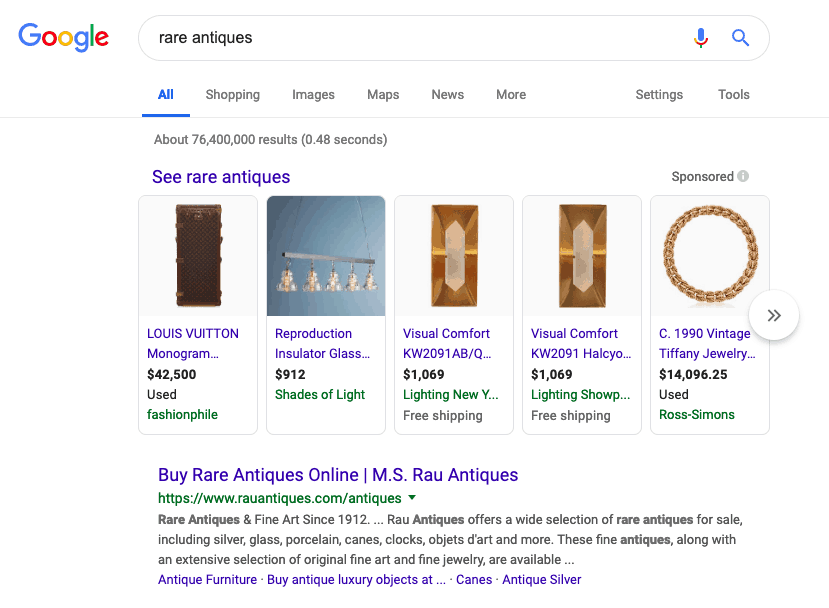Image resolution: width=829 pixels, height=608 pixels.
Task: Open the More search categories dropdown
Action: [510, 94]
